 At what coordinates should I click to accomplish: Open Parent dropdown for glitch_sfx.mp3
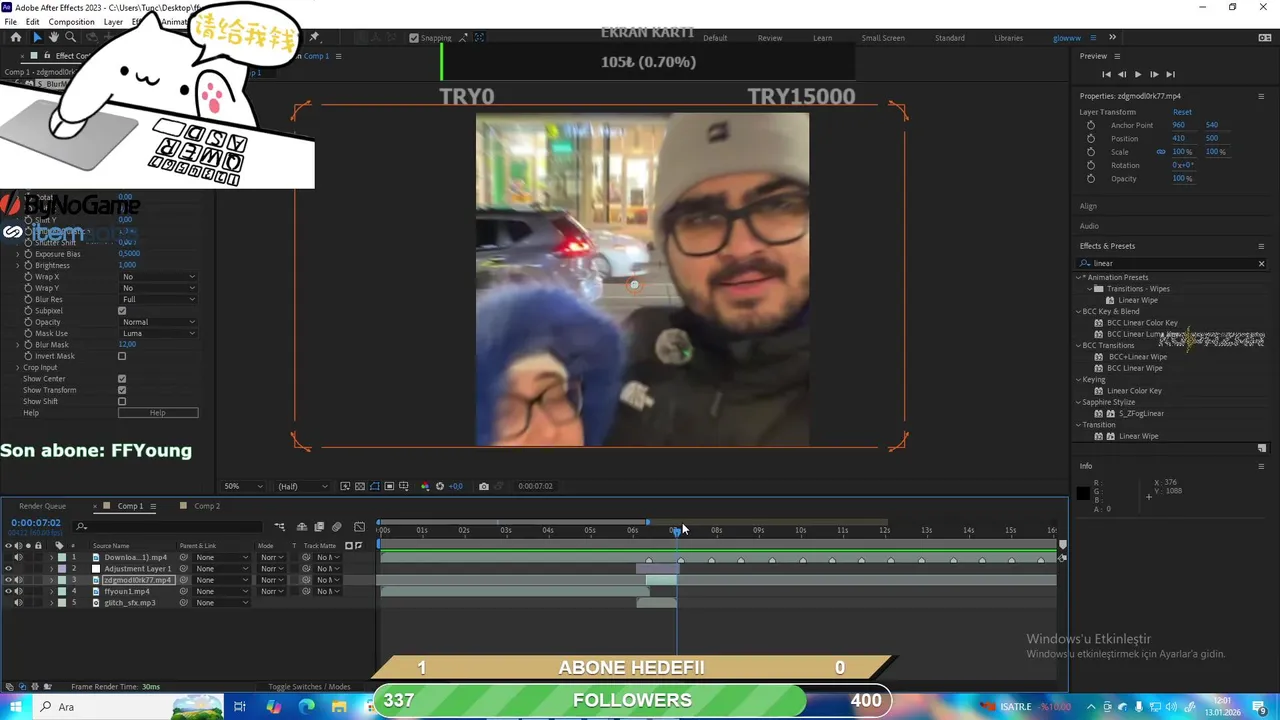click(221, 603)
